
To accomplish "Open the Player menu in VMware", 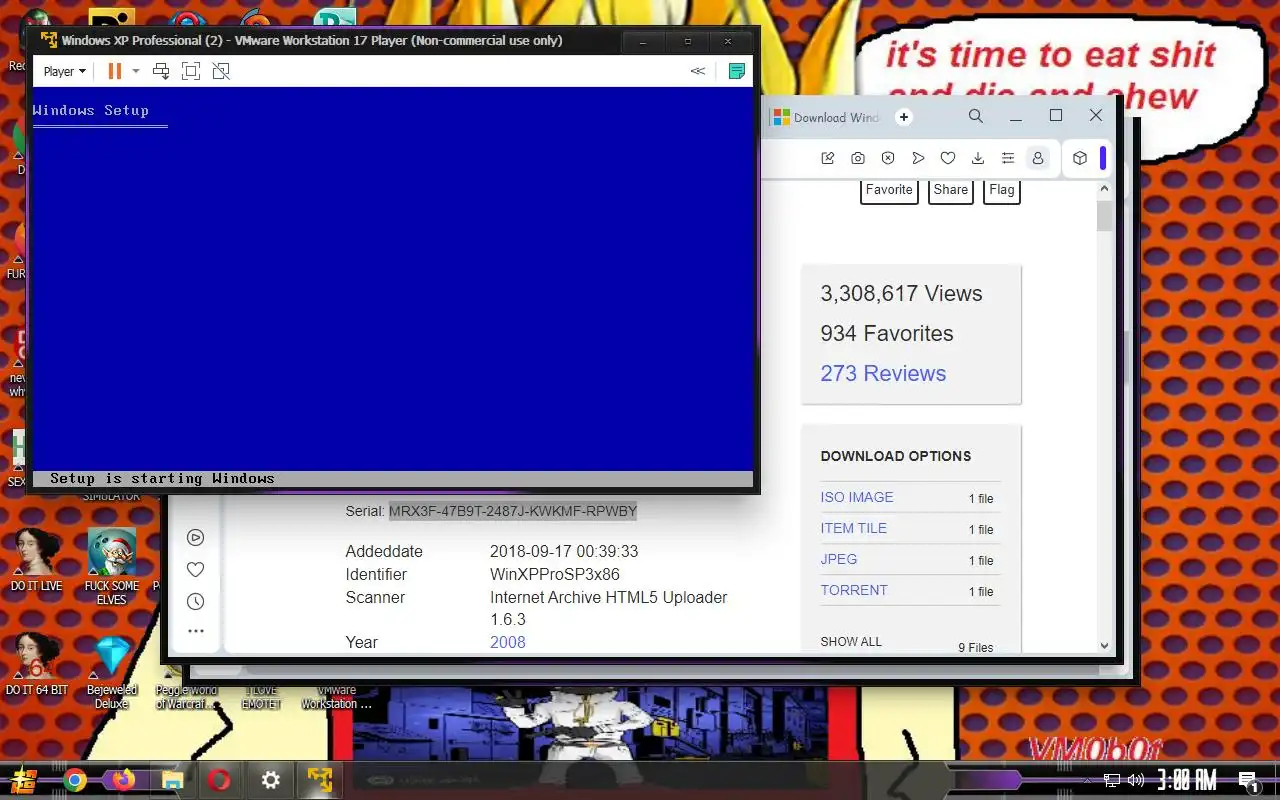I will pyautogui.click(x=64, y=71).
